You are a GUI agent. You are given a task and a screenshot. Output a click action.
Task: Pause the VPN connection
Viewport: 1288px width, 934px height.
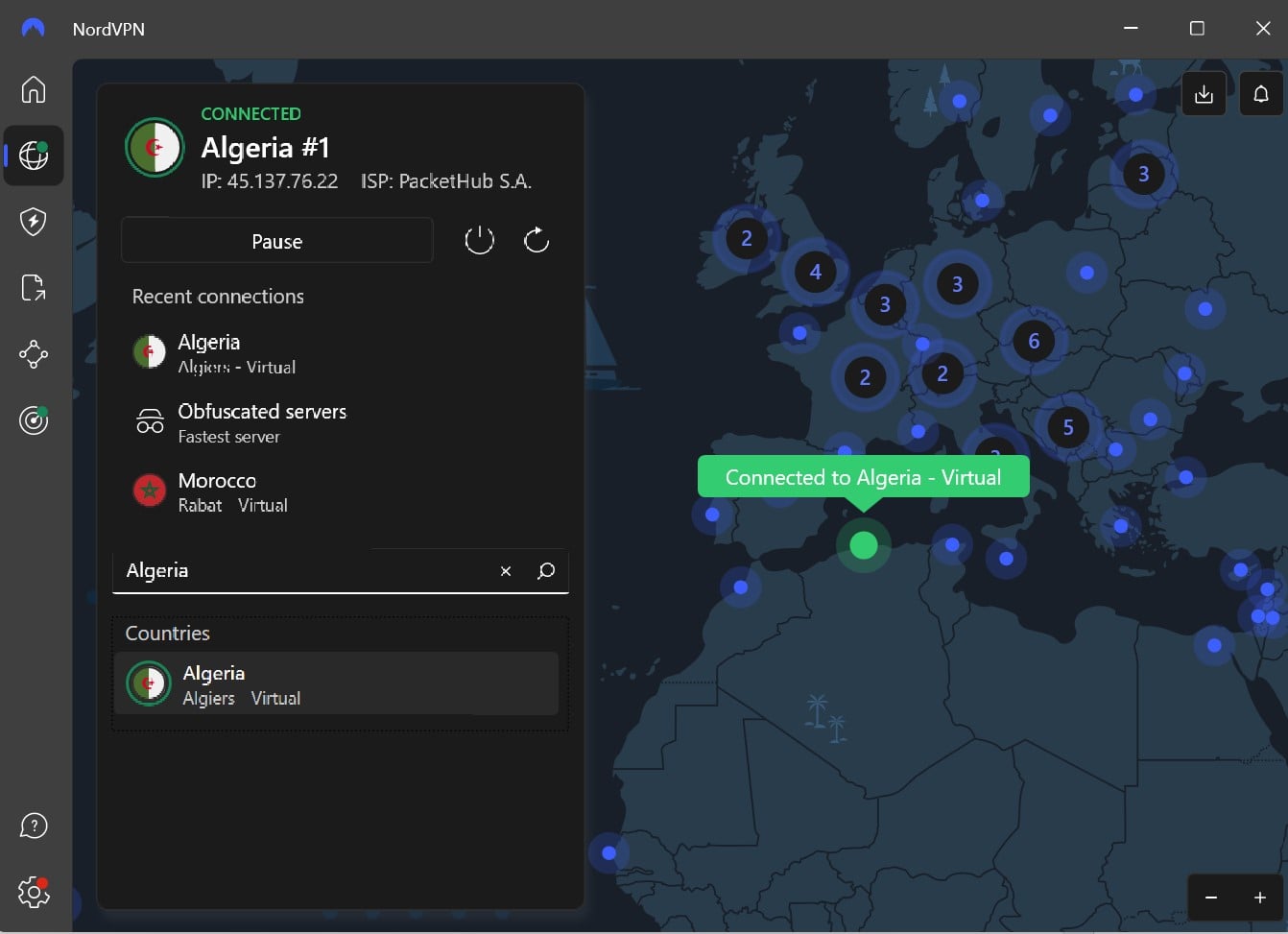pyautogui.click(x=276, y=240)
